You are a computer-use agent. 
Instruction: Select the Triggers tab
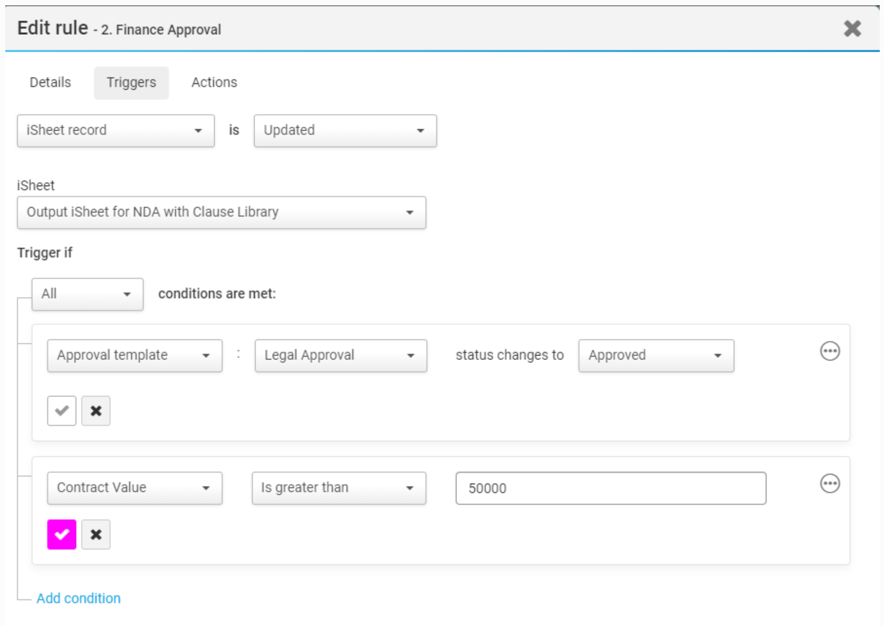point(131,83)
